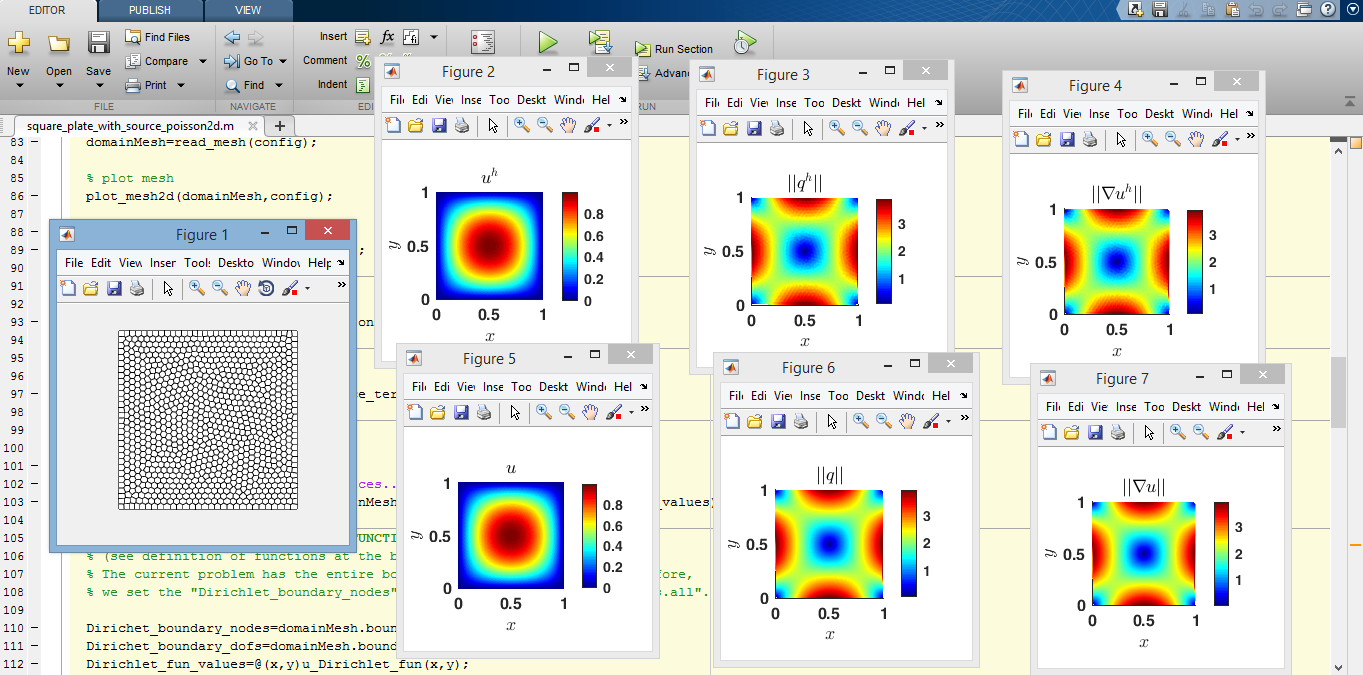Toggle breakpoint on line 93
Viewport: 1363px width, 675px height.
33,322
